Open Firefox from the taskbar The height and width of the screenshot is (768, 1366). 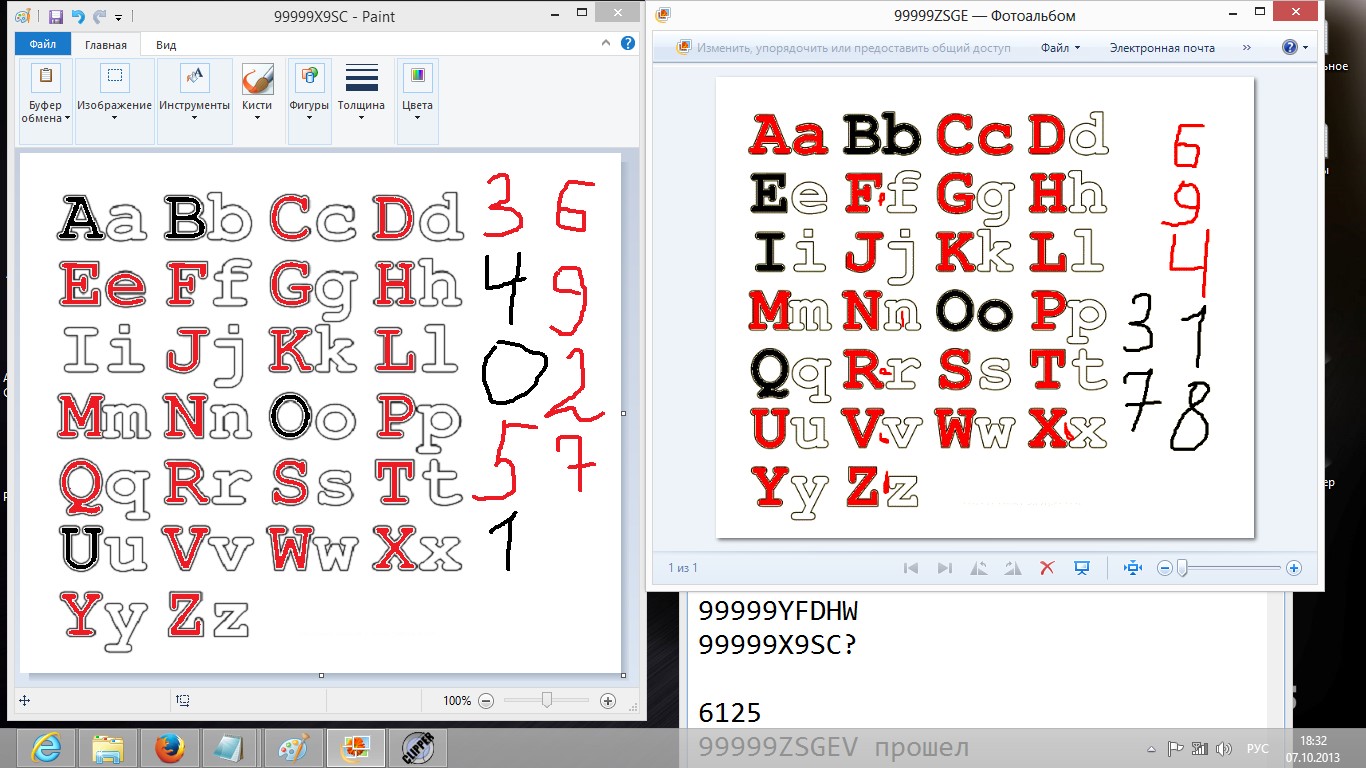pyautogui.click(x=170, y=748)
